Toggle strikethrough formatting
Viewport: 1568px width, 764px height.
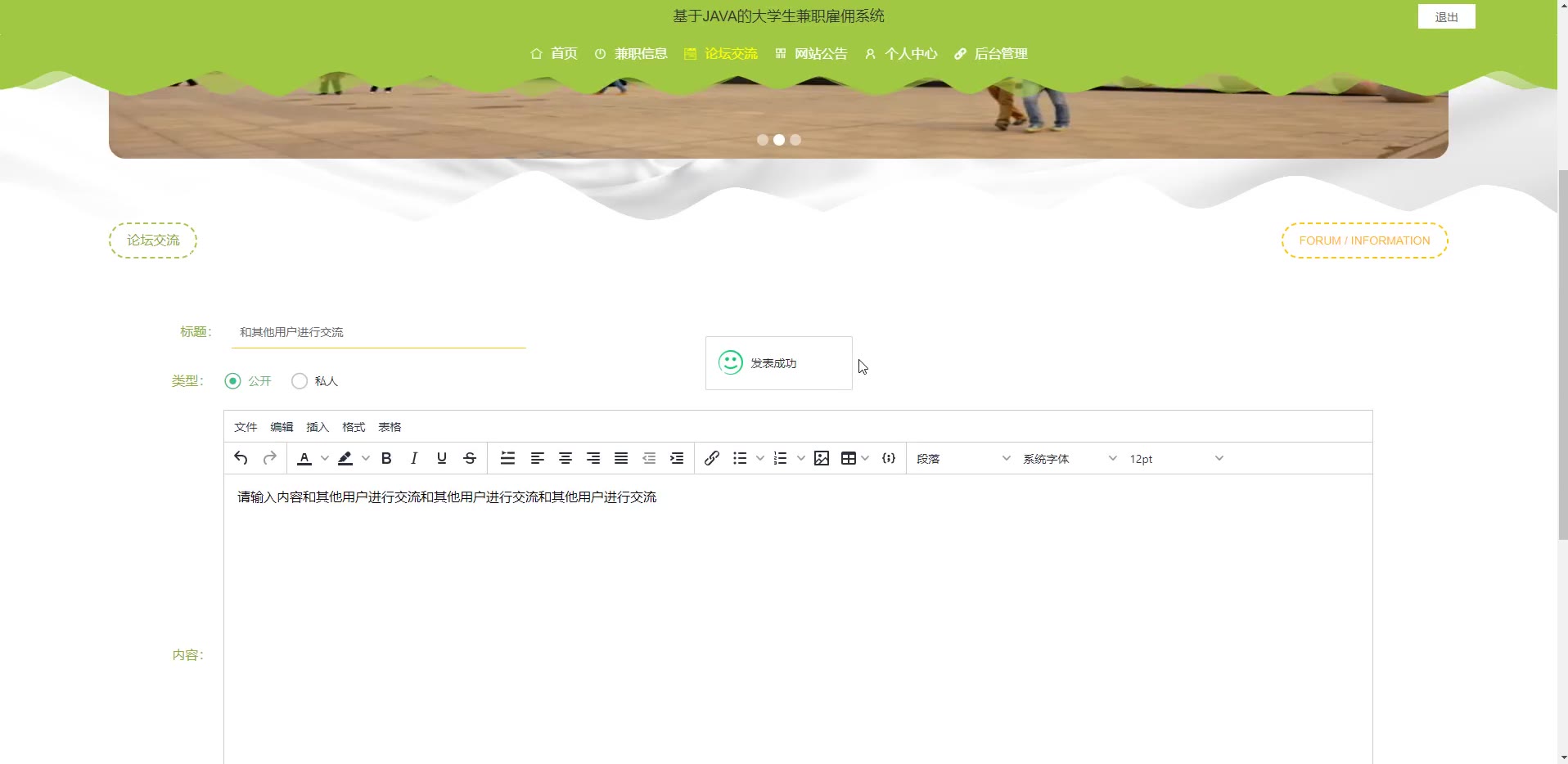click(x=470, y=458)
